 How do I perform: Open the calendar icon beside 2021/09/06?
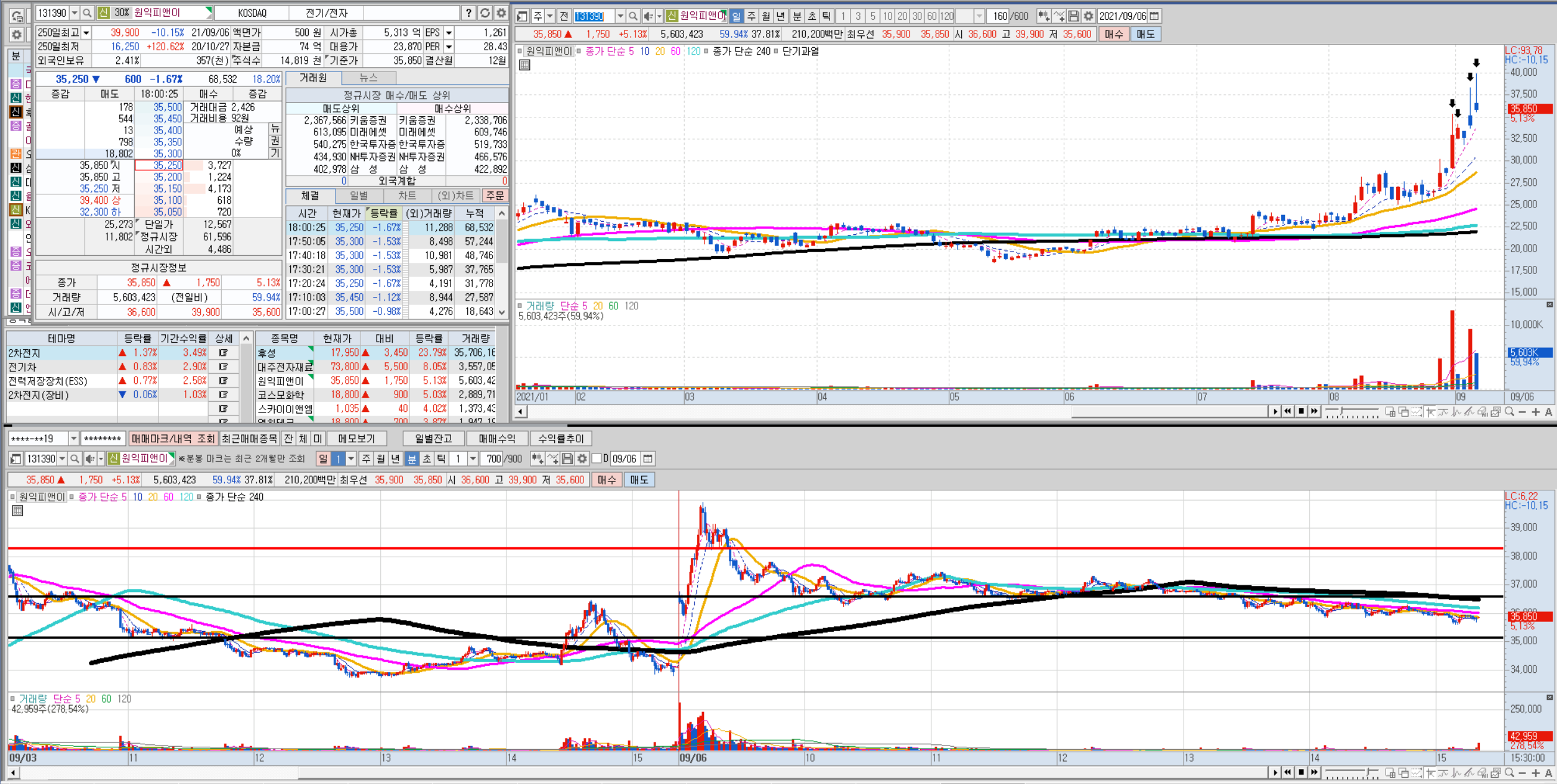click(1154, 16)
